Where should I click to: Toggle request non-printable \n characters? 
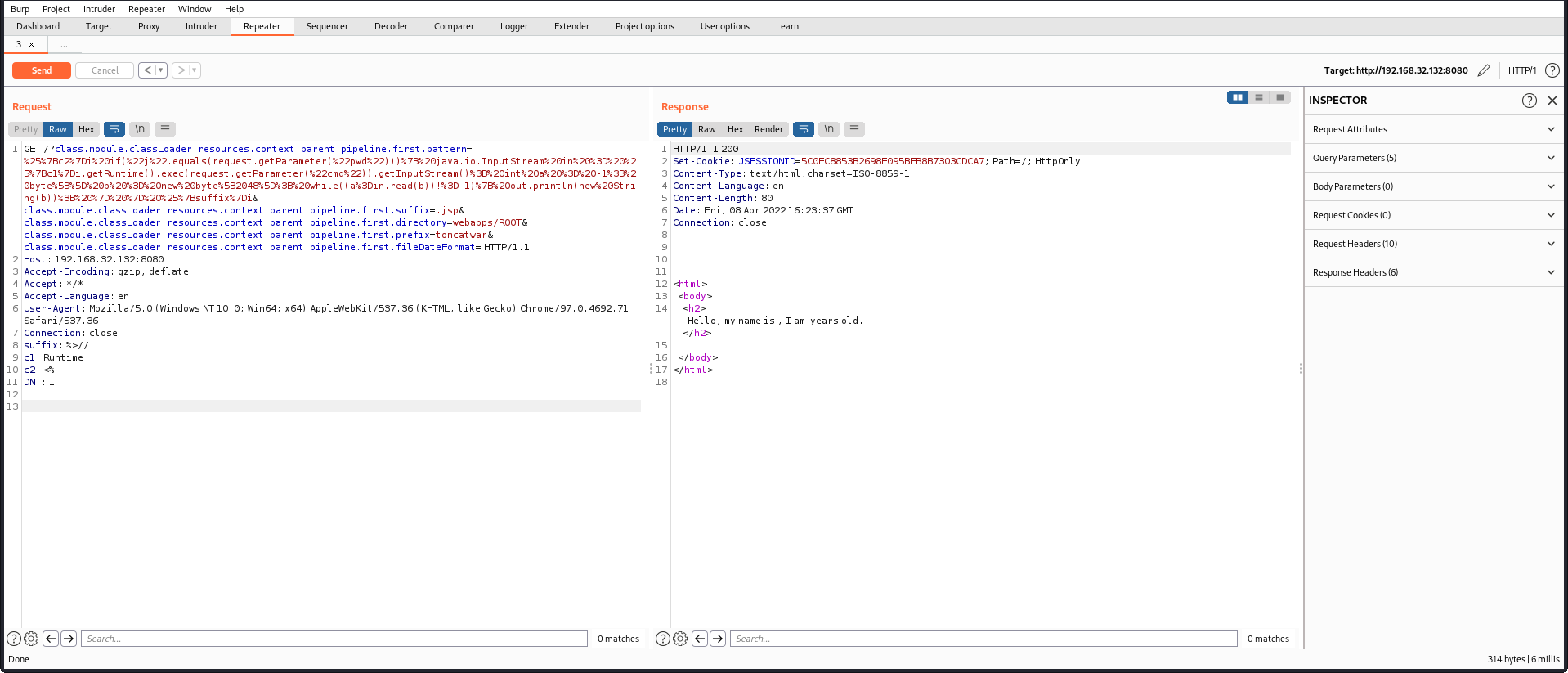(140, 129)
